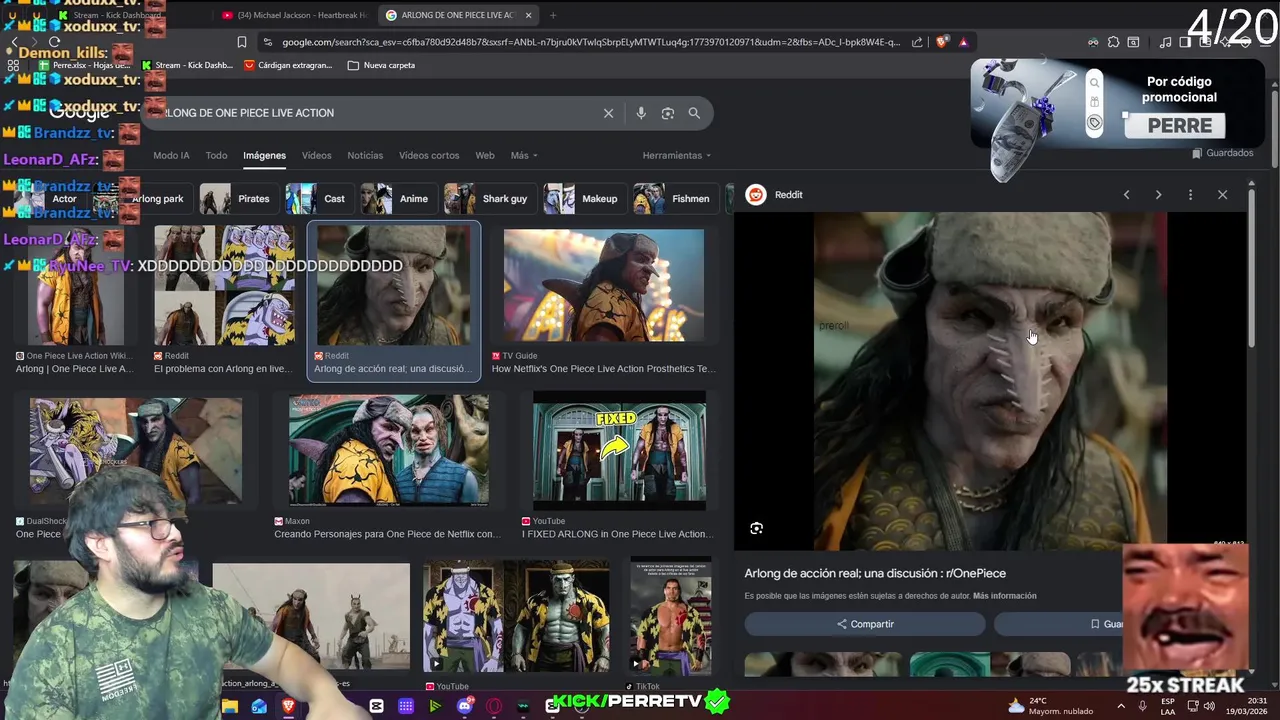1280x720 pixels.
Task: Open the Brave Shields lion icon
Action: [942, 42]
